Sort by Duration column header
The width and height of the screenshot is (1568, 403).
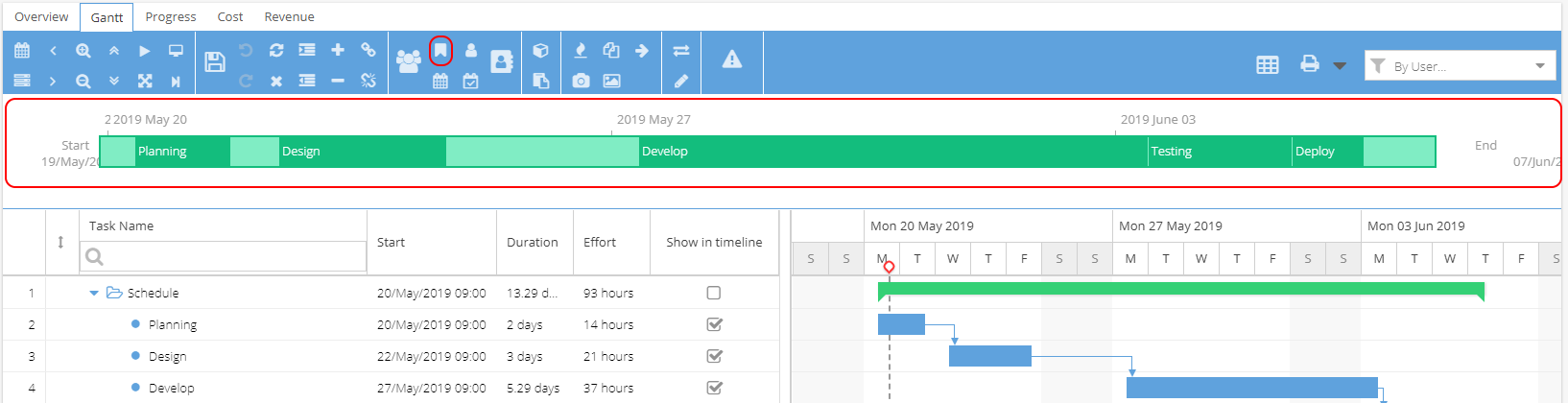pyautogui.click(x=533, y=242)
